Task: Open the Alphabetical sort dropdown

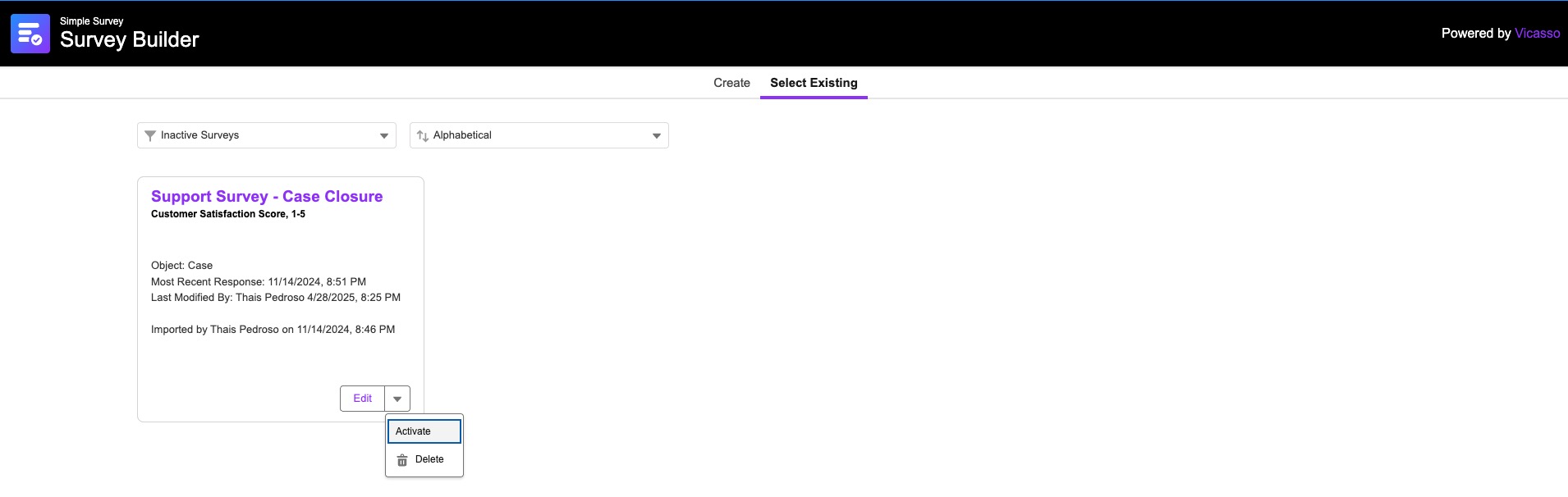Action: coord(539,135)
